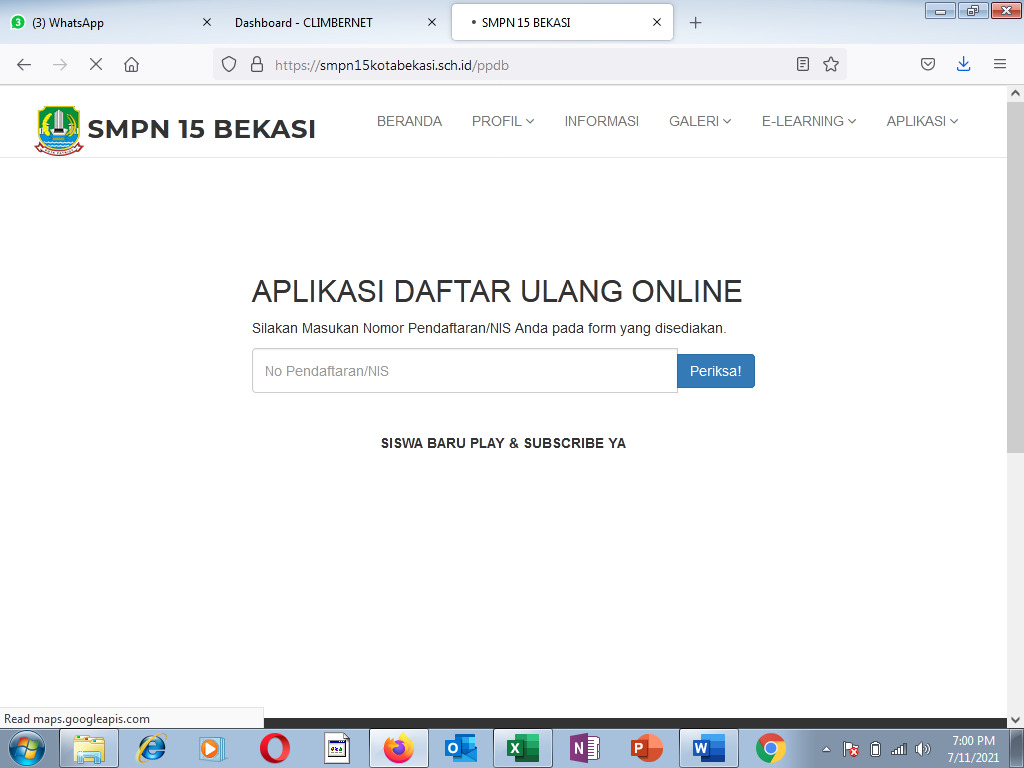This screenshot has height=768, width=1024.
Task: Open the Firefox hamburger application menu
Action: point(999,64)
